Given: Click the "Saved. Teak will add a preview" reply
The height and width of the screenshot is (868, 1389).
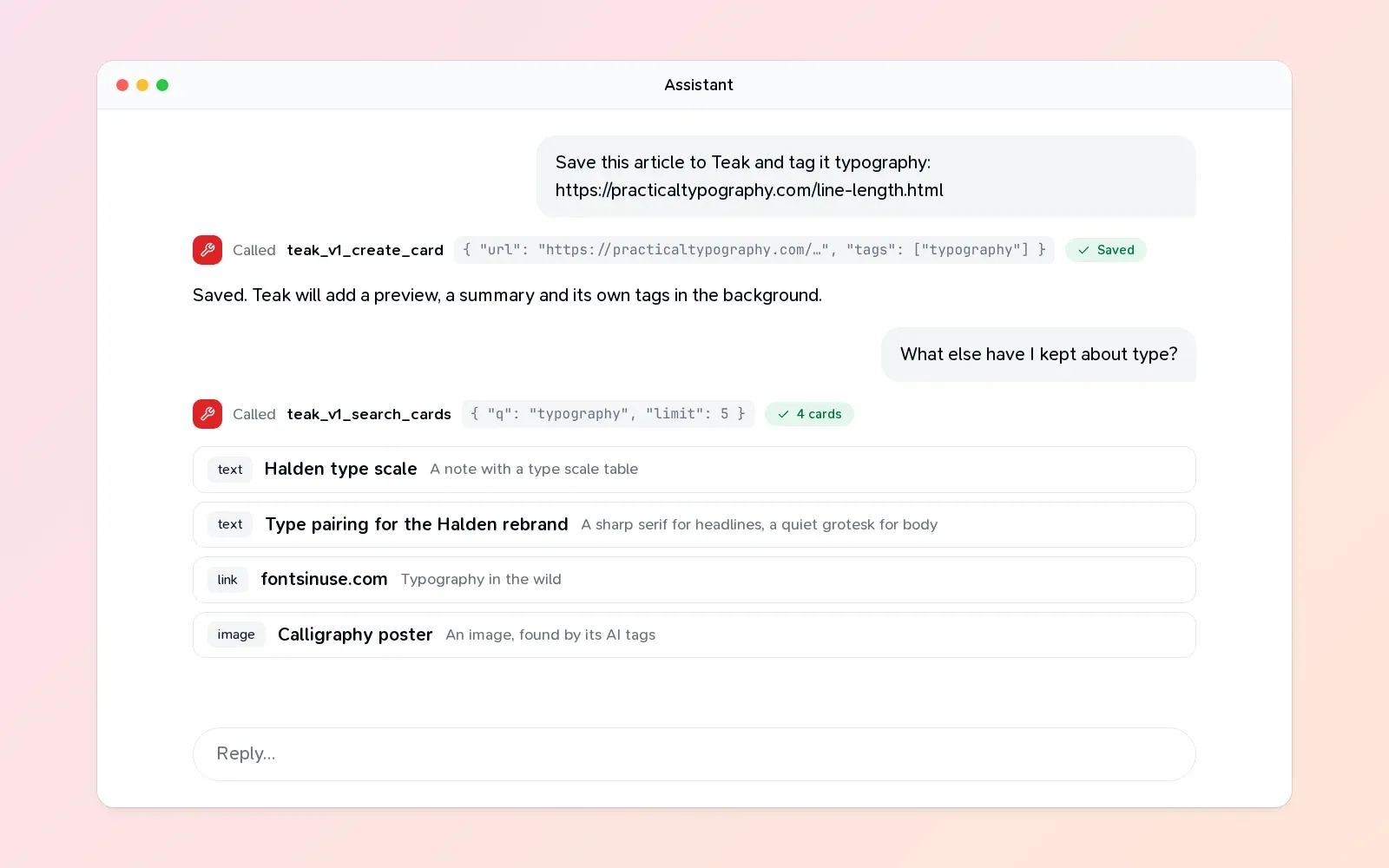Looking at the screenshot, I should pos(507,295).
